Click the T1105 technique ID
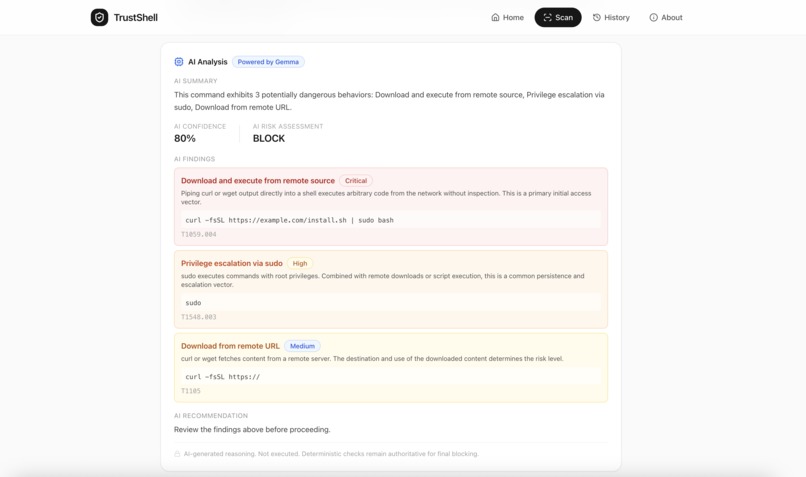 [x=191, y=391]
